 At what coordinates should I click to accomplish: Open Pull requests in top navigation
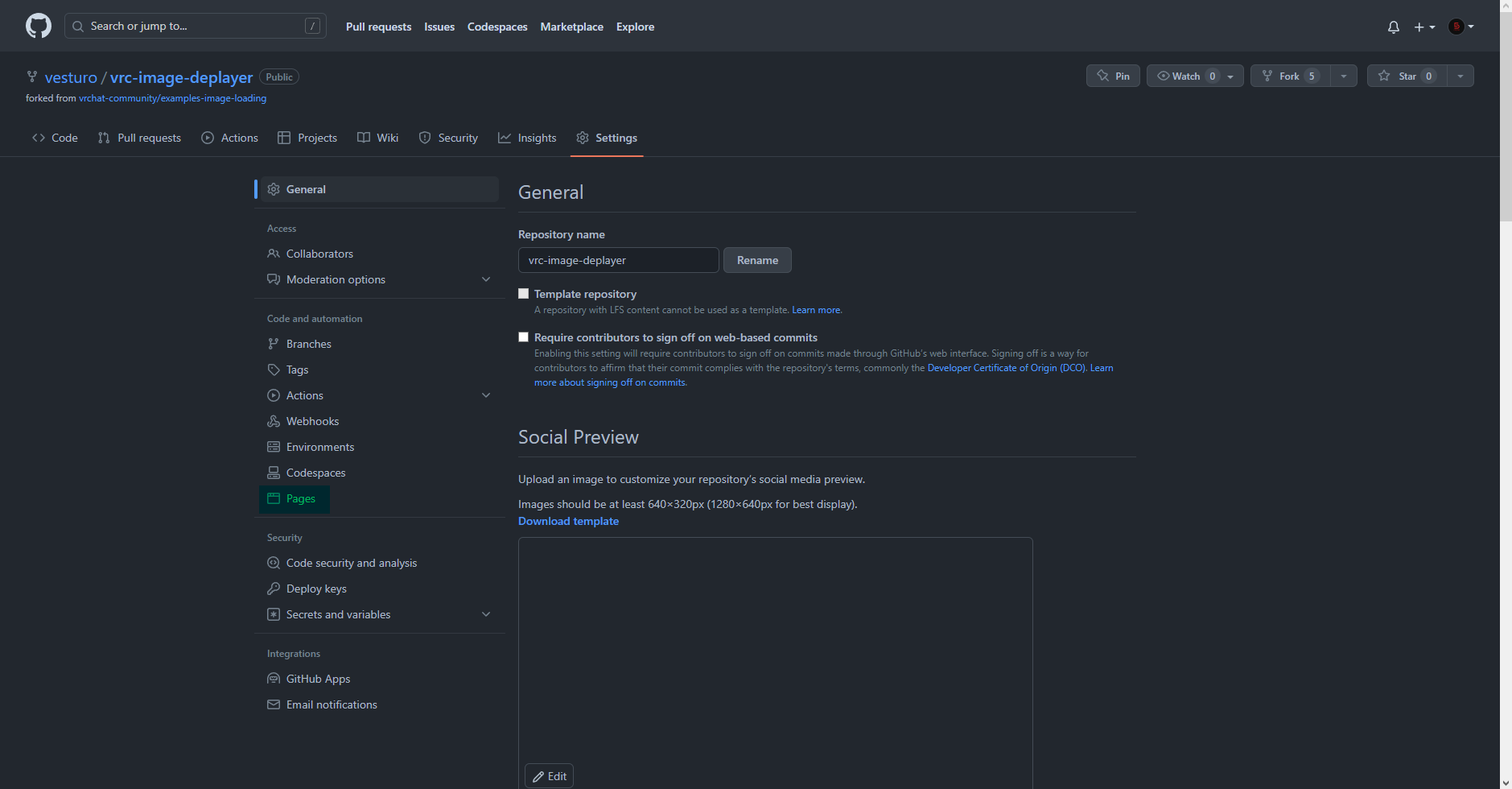(x=378, y=27)
